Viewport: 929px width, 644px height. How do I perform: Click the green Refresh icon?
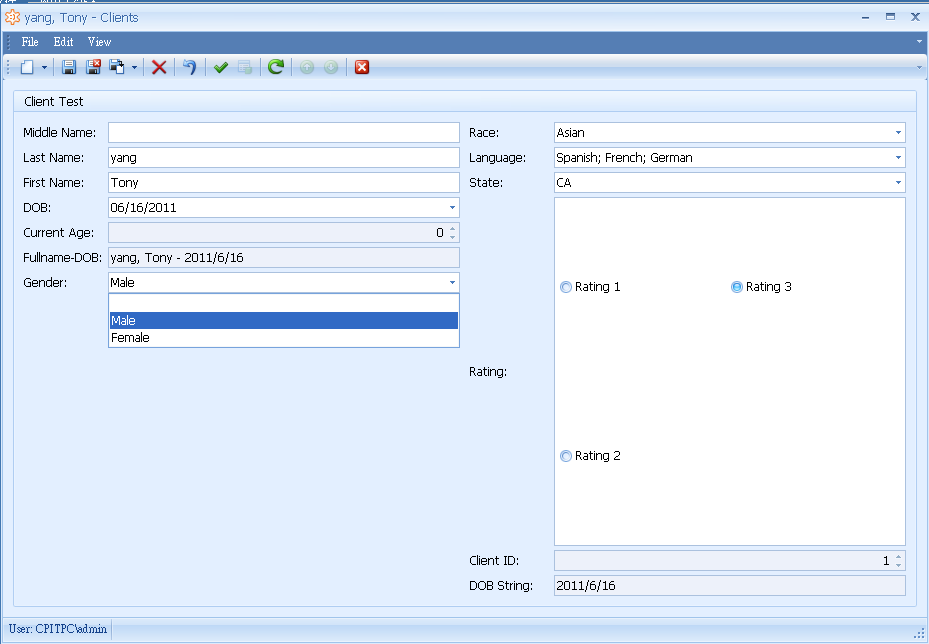tap(276, 67)
